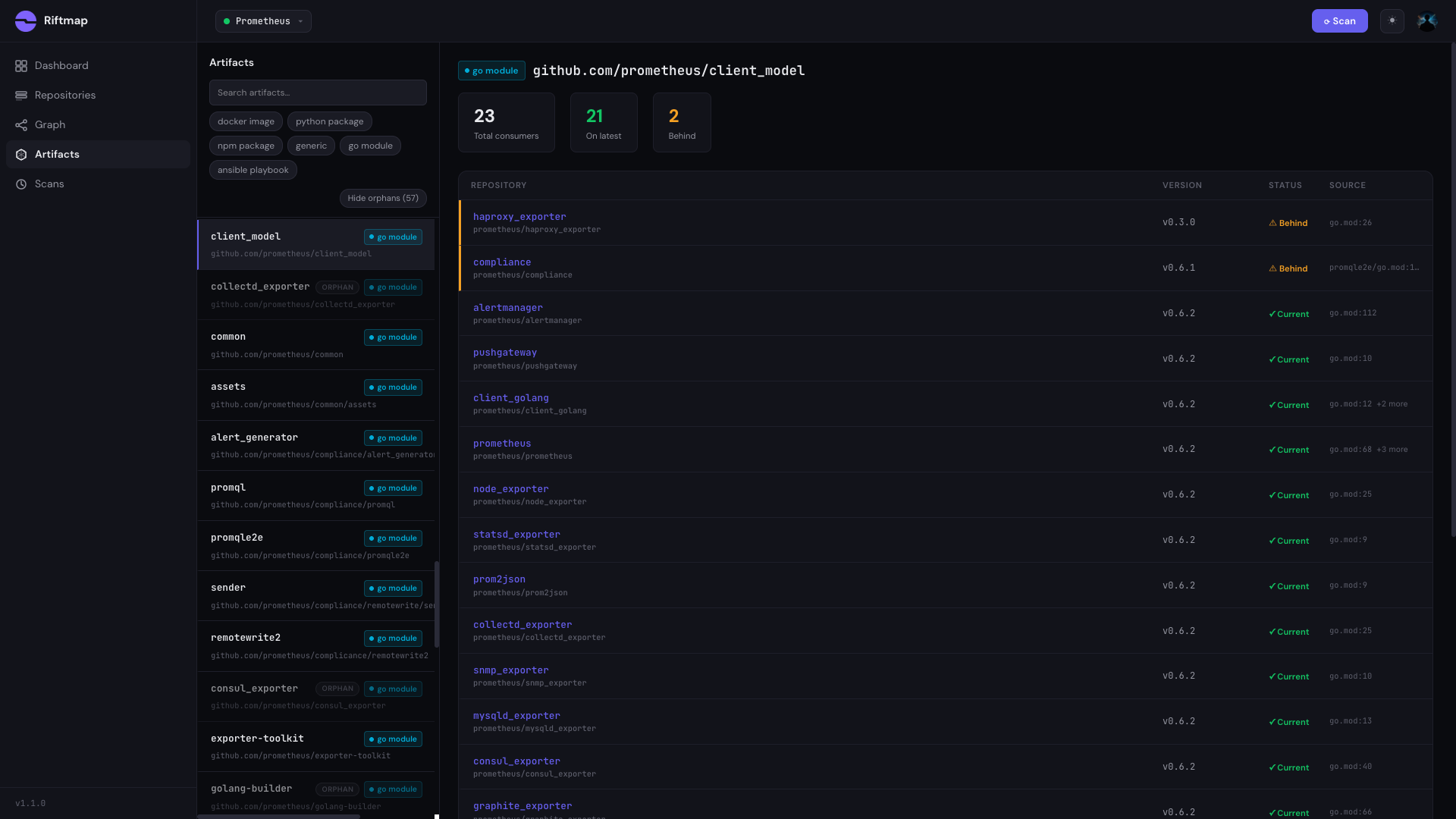Click the Repositories stack icon

21,96
